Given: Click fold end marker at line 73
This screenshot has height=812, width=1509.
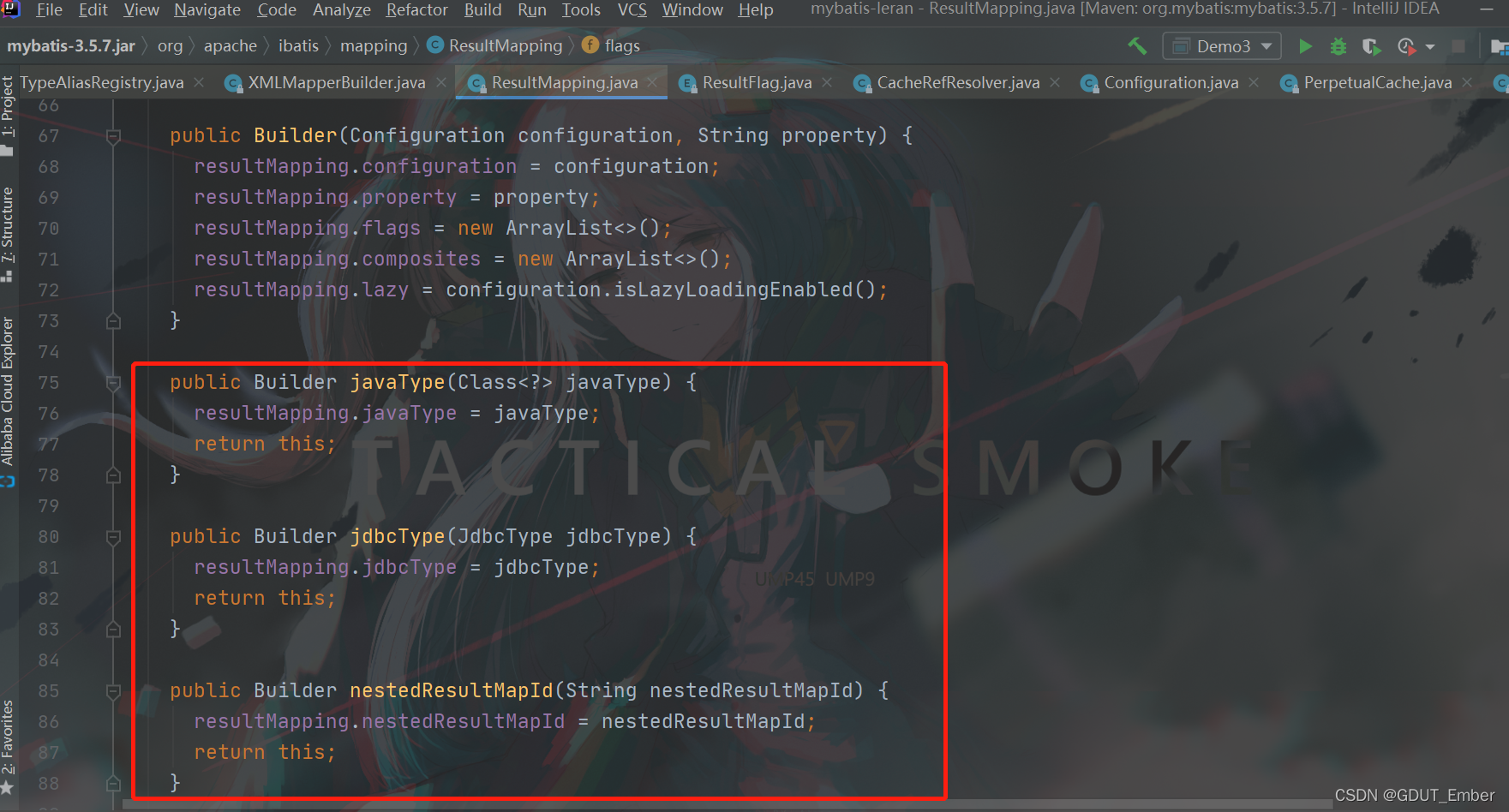Looking at the screenshot, I should click(113, 321).
